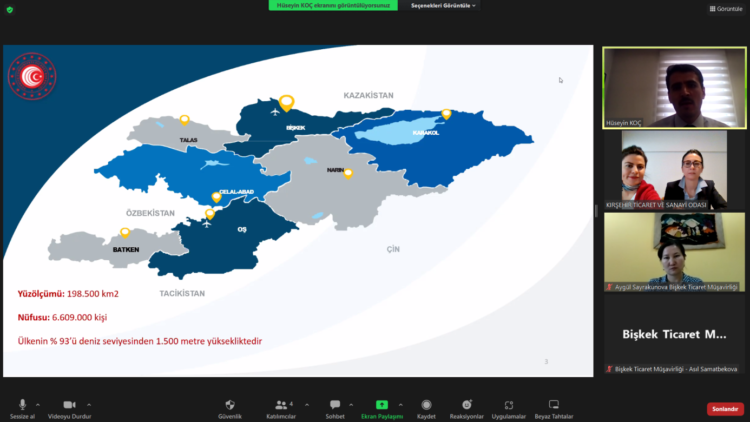Change layout with Görüntüle button
The height and width of the screenshot is (422, 750).
[726, 9]
